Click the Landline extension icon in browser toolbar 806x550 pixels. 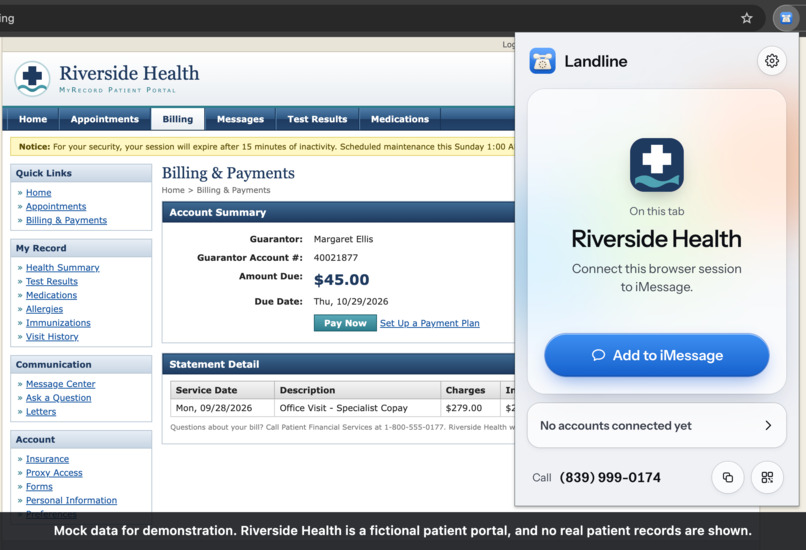(x=785, y=19)
